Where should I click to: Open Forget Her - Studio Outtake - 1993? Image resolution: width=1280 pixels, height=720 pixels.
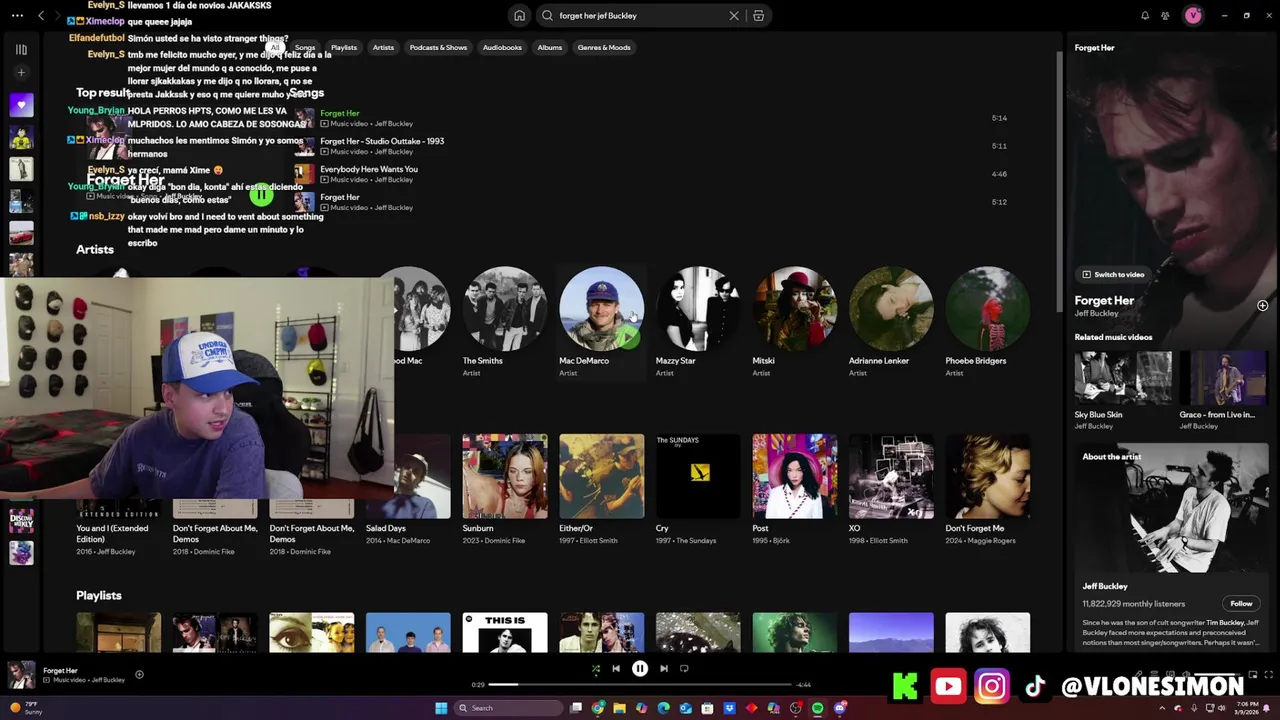382,141
